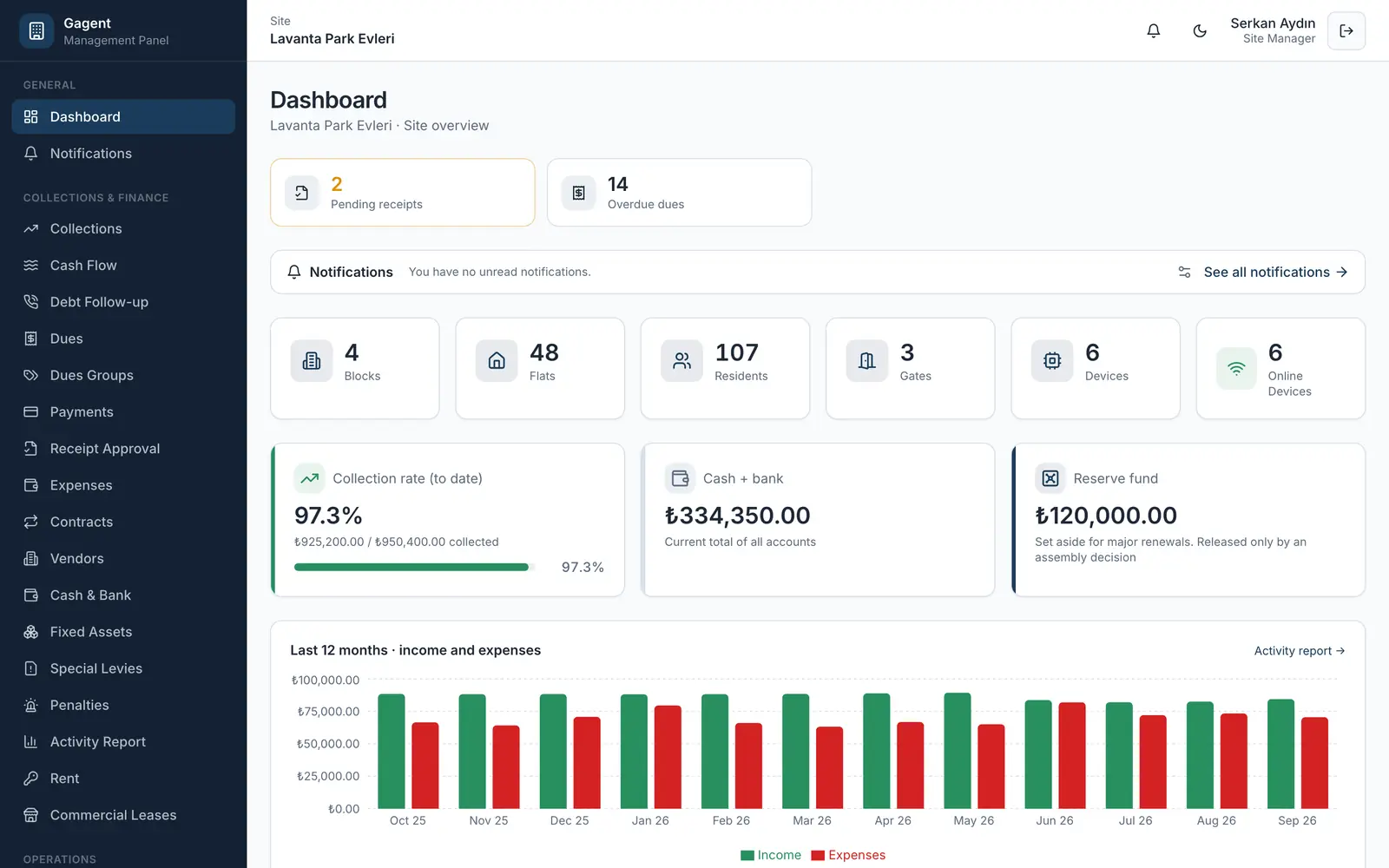The image size is (1389, 868).
Task: Click the Flats home icon
Action: [497, 360]
